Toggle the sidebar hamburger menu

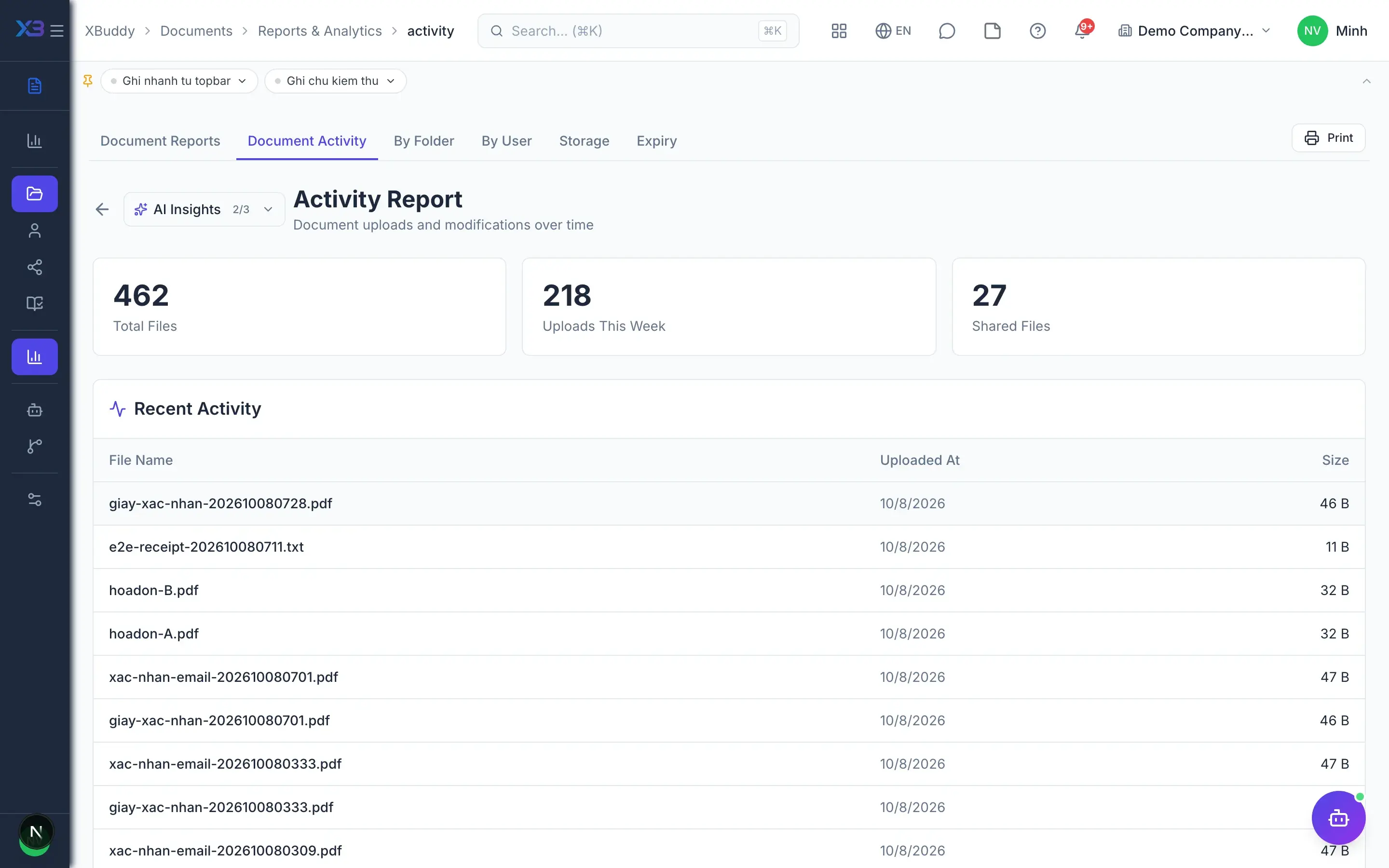(x=57, y=30)
